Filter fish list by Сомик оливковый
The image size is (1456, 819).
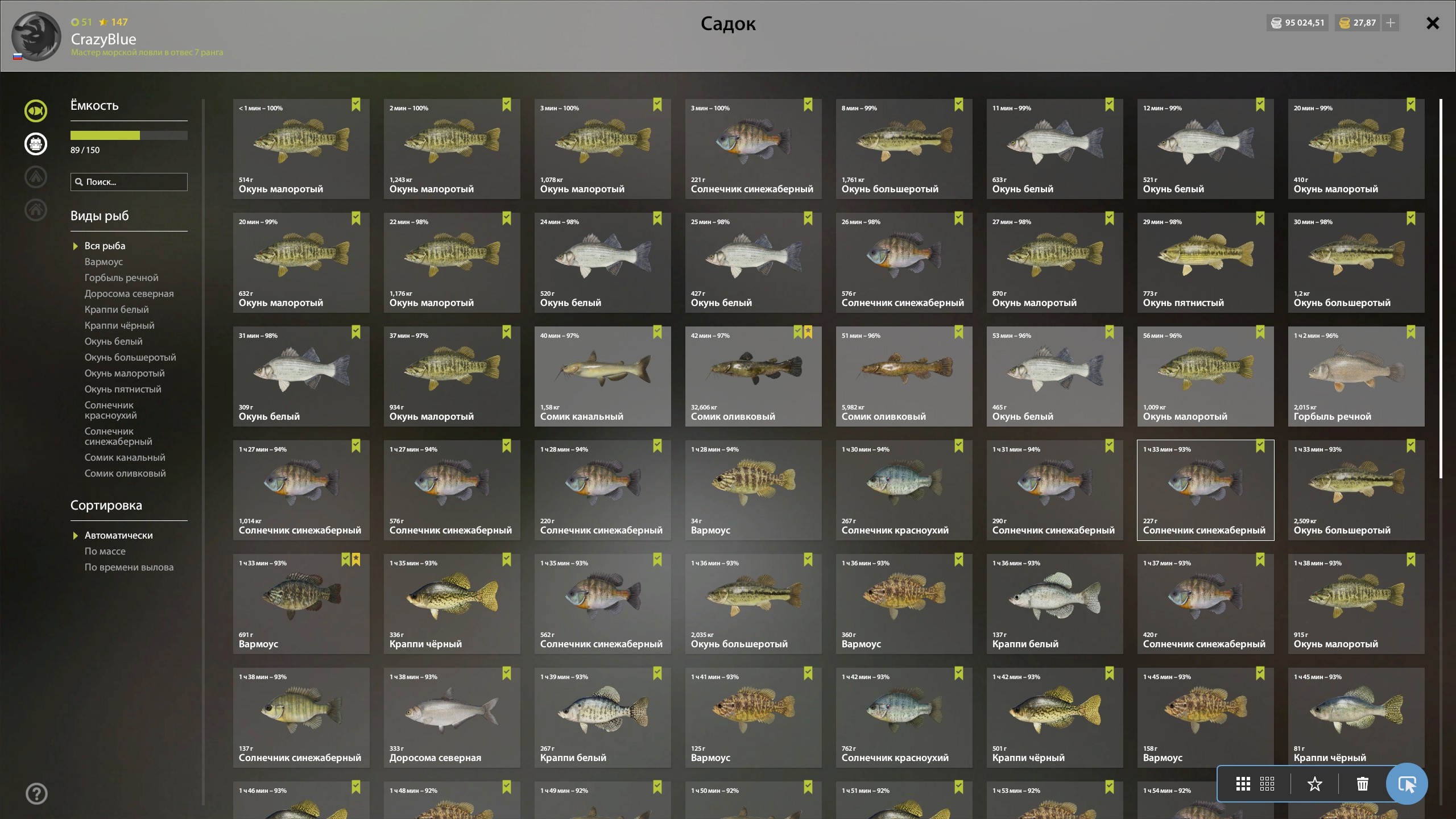pos(125,473)
